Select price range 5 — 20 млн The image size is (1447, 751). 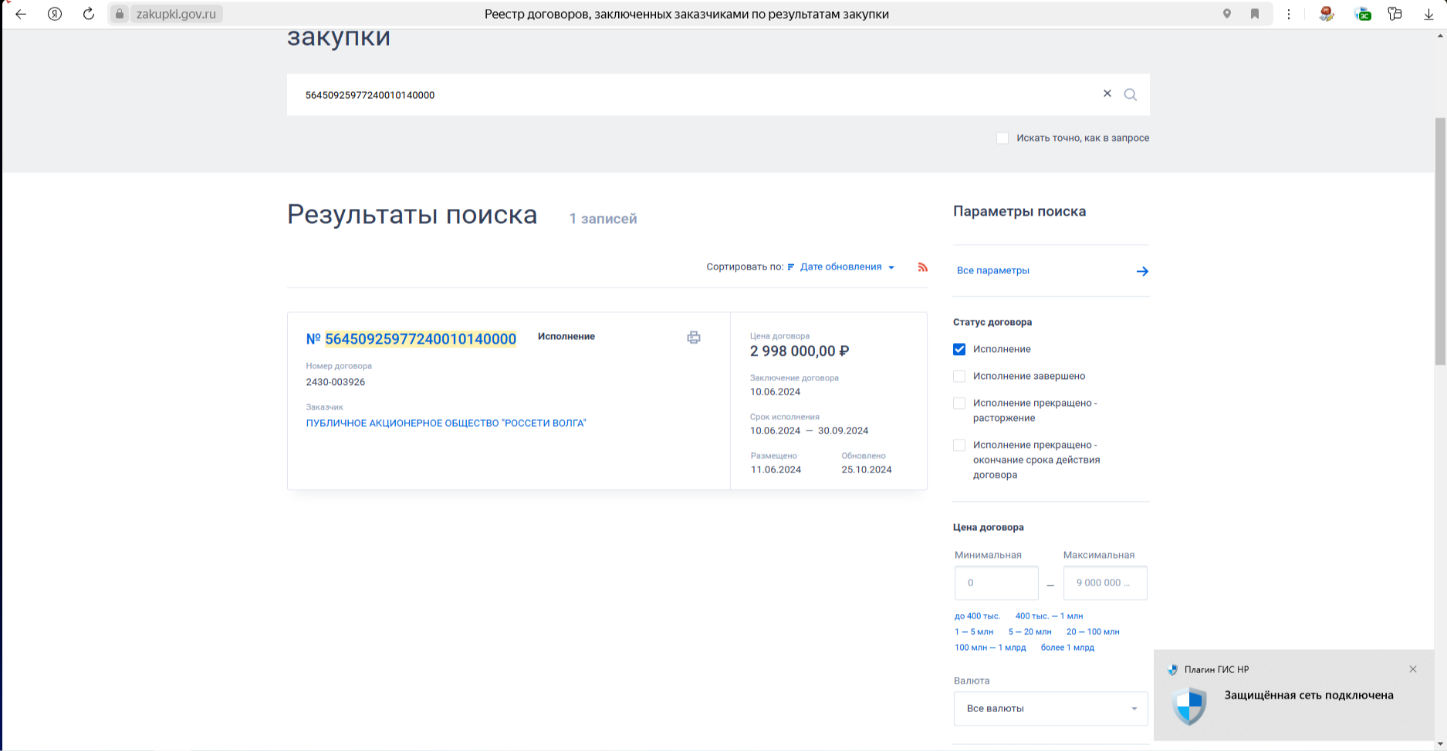tap(1030, 632)
